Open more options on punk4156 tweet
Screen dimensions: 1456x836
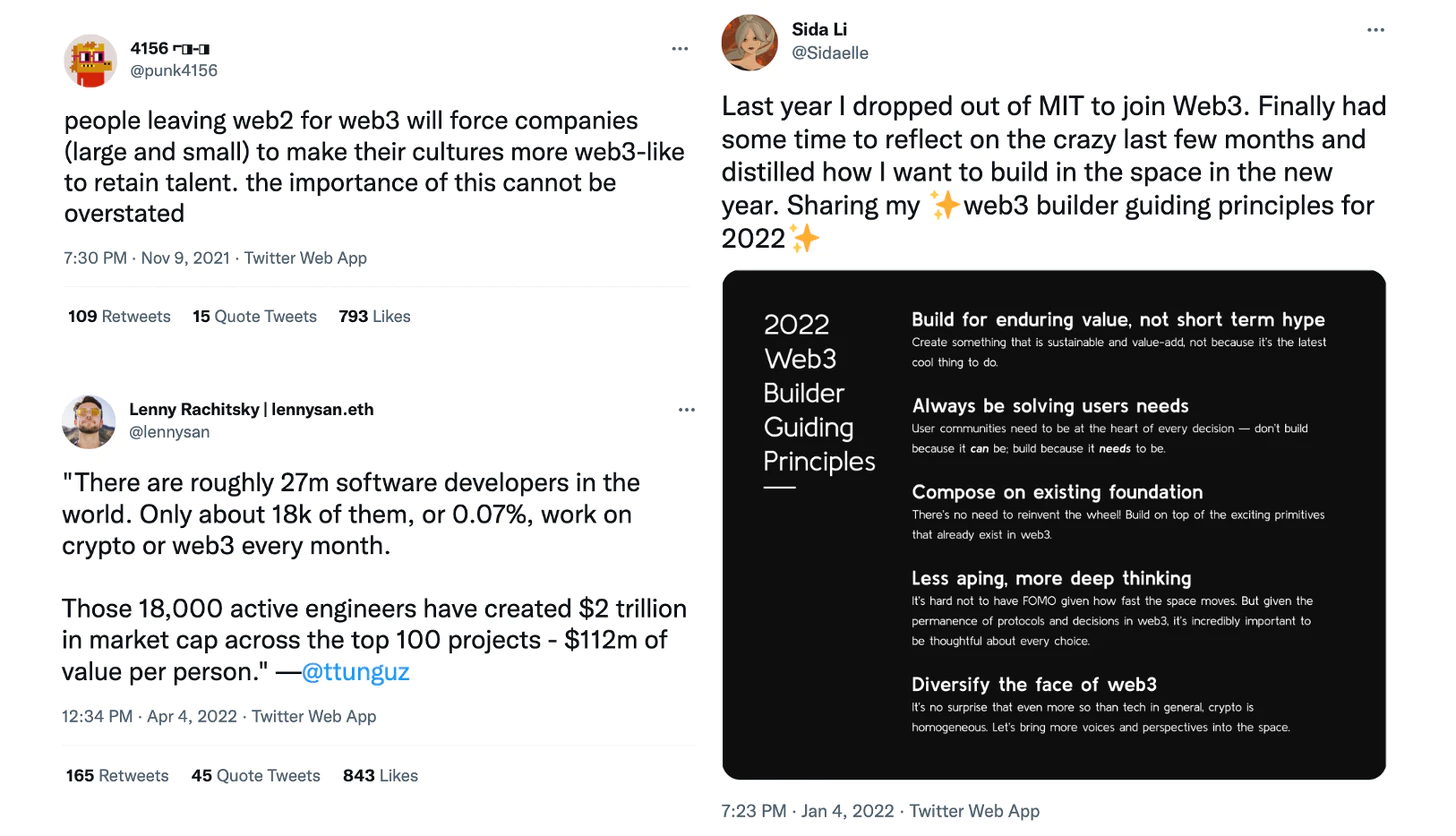680,49
